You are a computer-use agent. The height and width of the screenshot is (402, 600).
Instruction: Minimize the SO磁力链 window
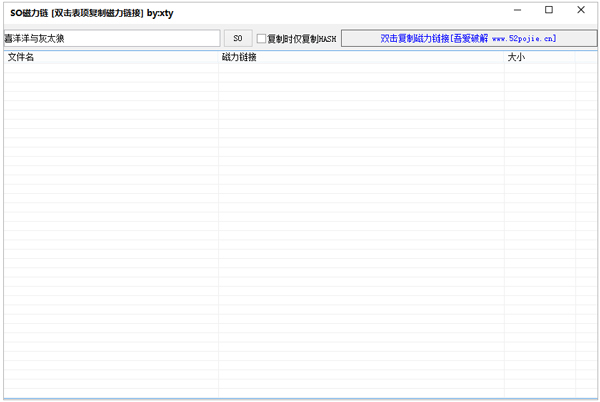[517, 10]
